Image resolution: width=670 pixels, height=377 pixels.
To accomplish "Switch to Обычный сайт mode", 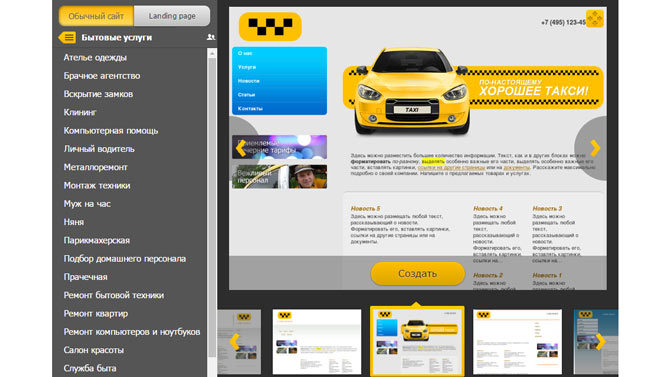I will pos(96,16).
